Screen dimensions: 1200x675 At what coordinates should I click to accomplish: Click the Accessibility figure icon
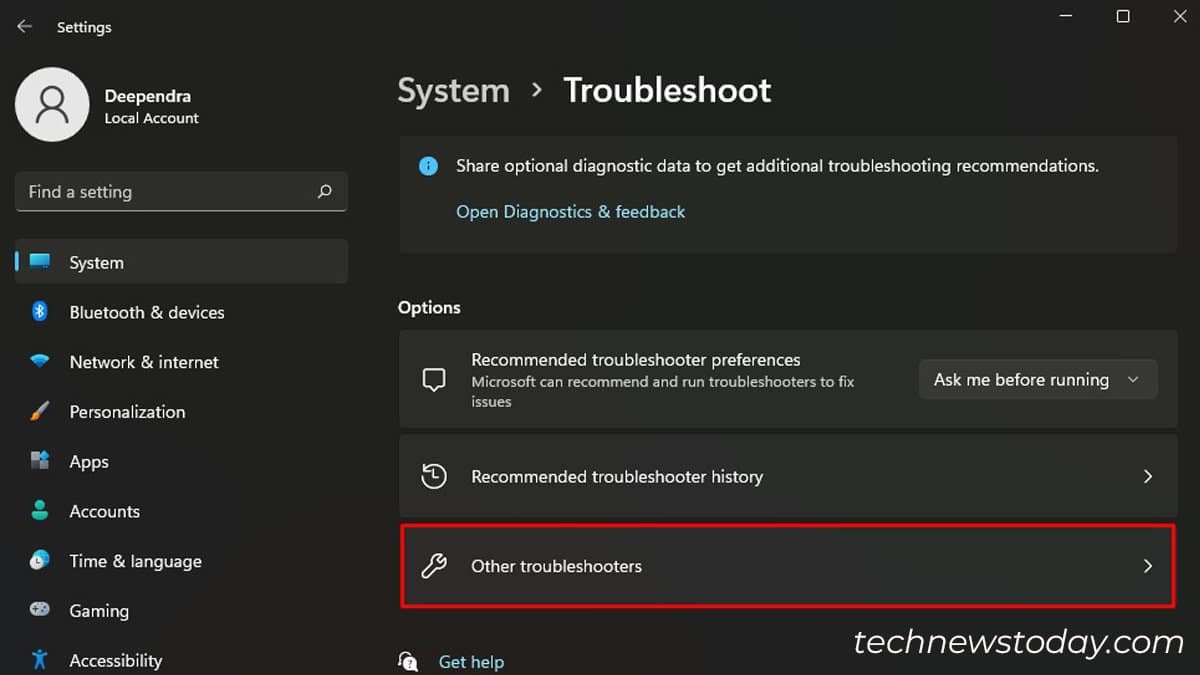coord(40,660)
